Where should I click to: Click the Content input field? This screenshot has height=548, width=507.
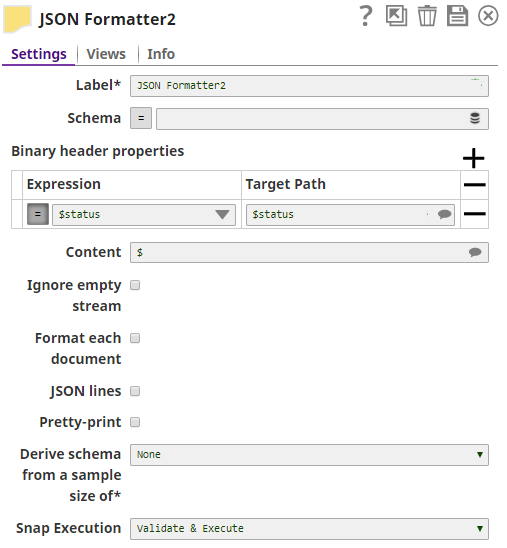309,253
